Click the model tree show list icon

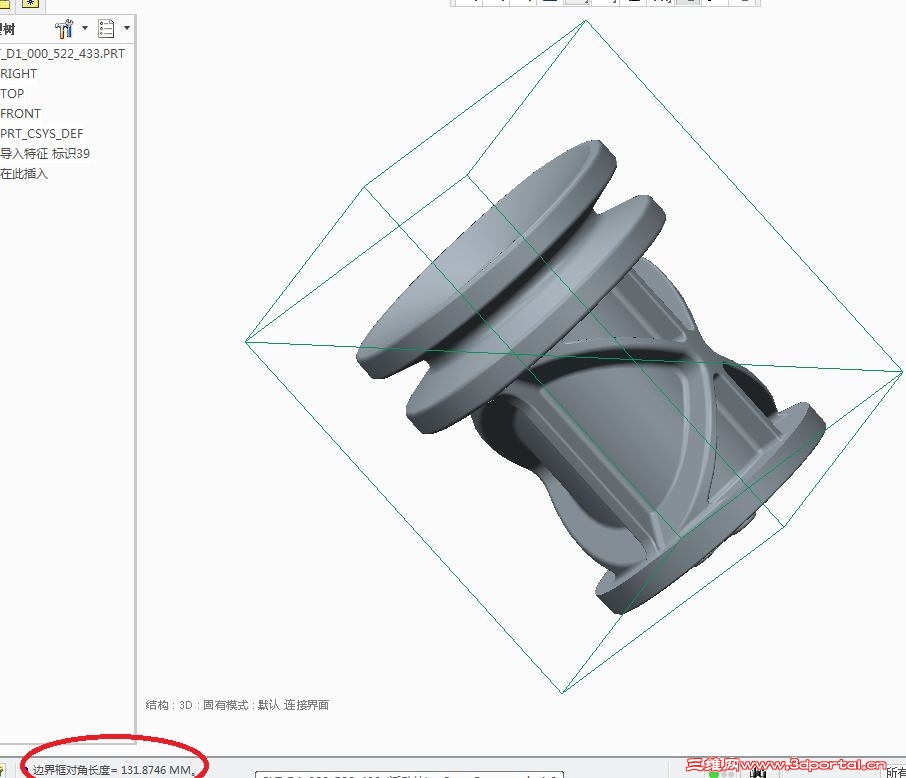pyautogui.click(x=106, y=28)
